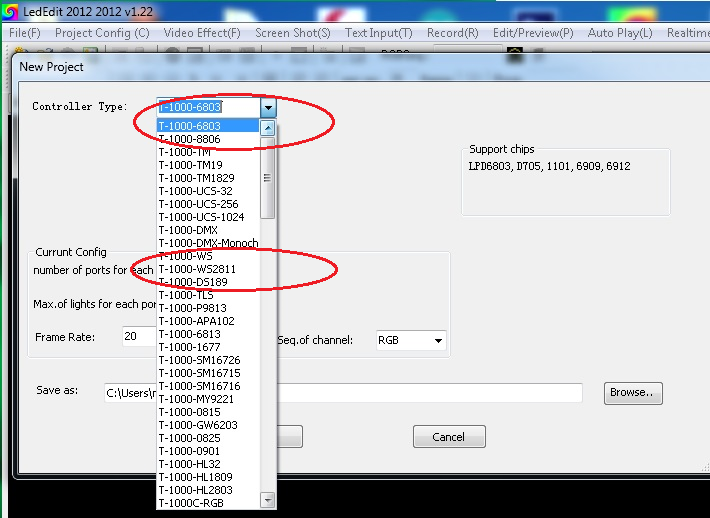This screenshot has width=710, height=518.
Task: Click the Browse.. button
Action: click(x=633, y=393)
